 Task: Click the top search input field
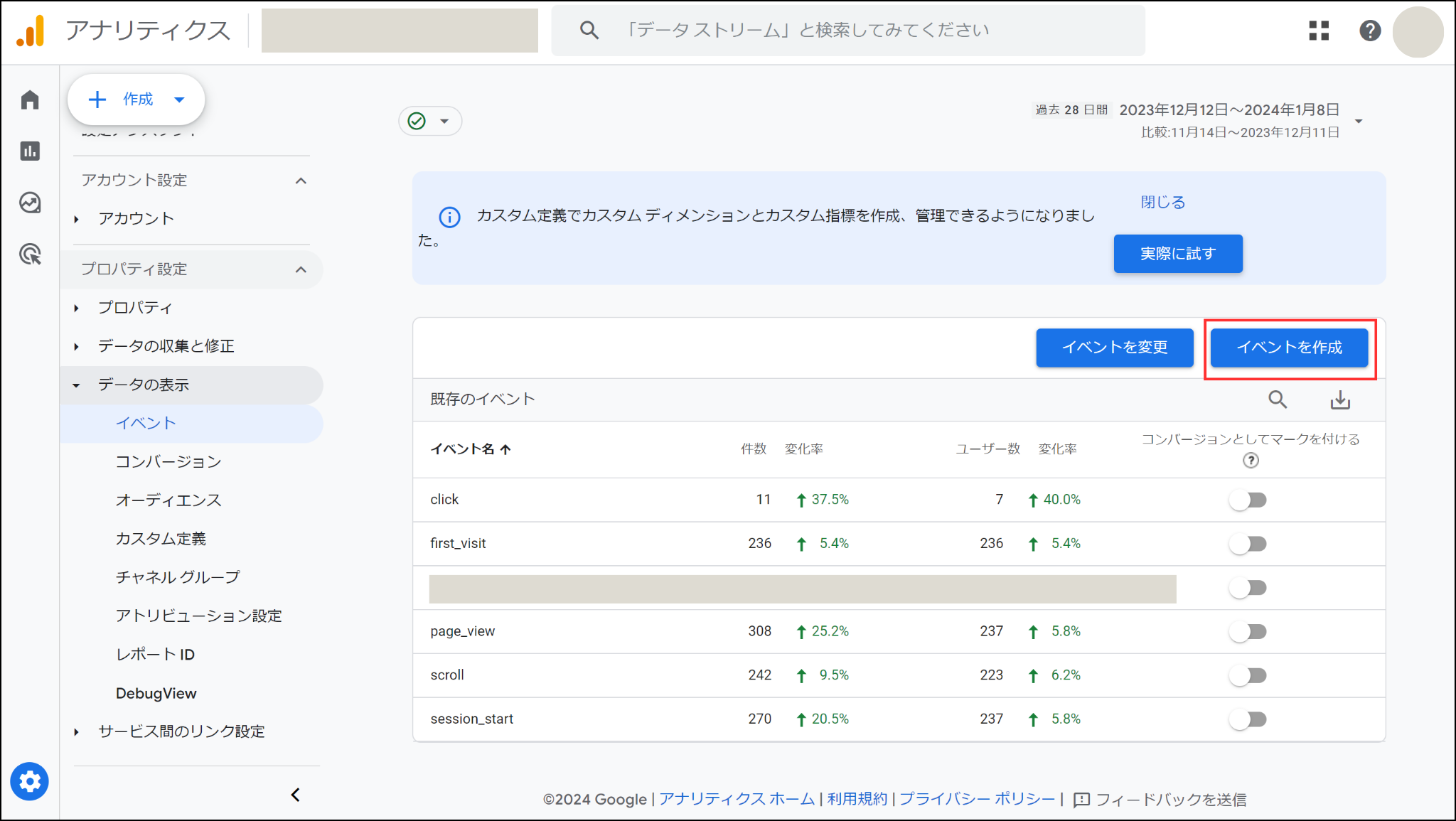point(848,31)
